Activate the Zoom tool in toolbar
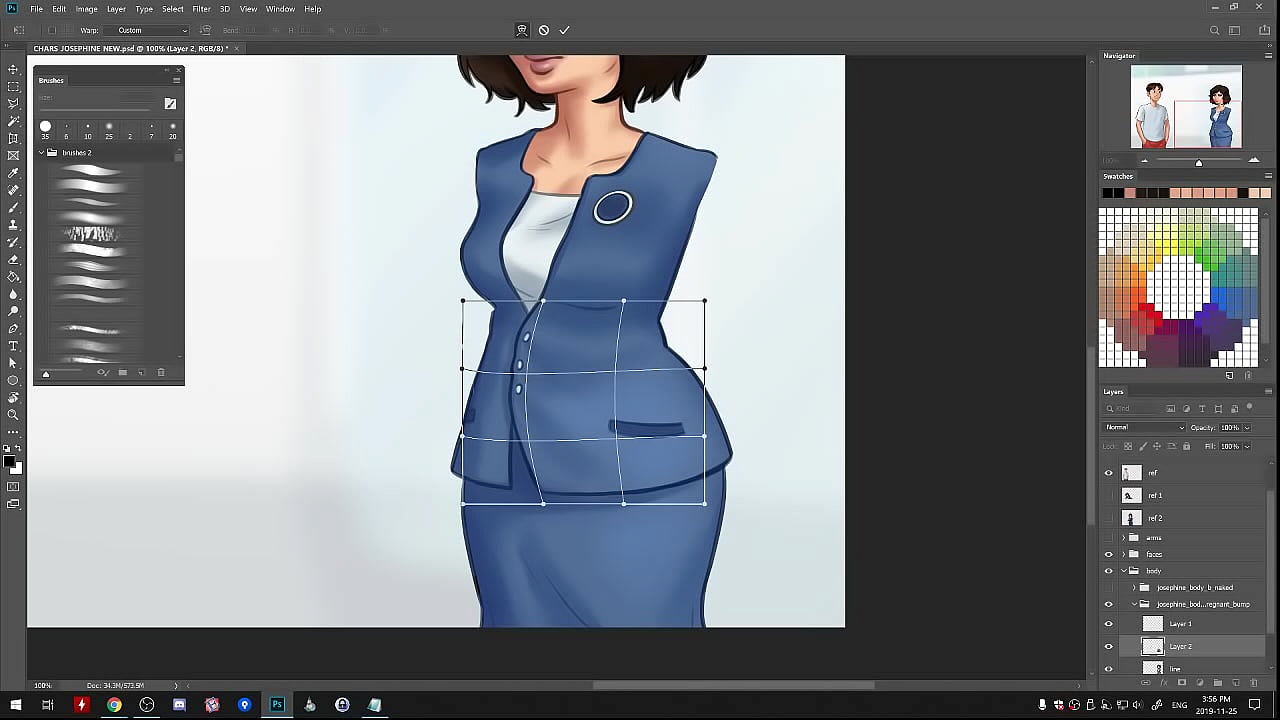This screenshot has height=720, width=1280. point(13,415)
